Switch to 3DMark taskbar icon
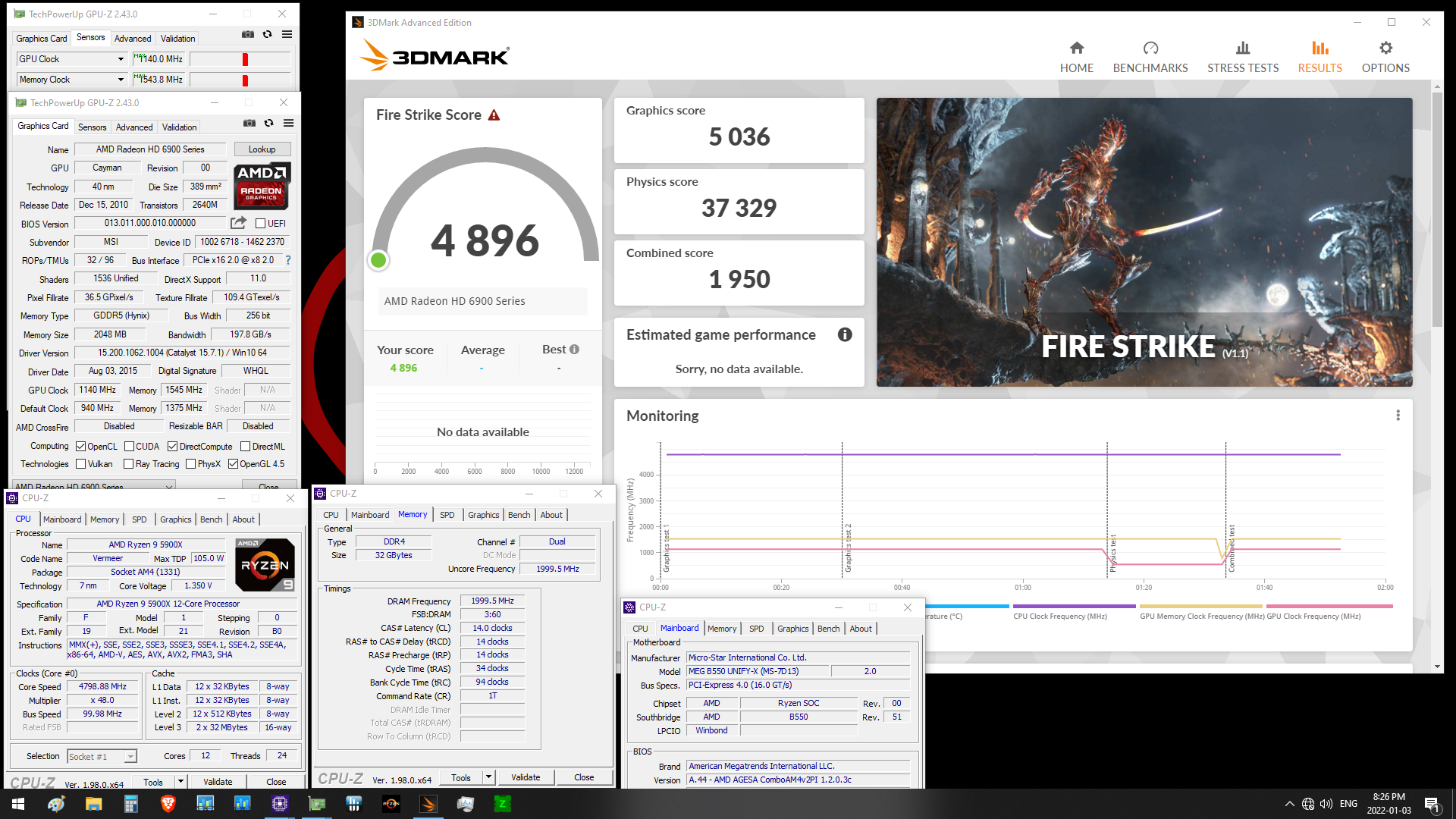 pyautogui.click(x=428, y=804)
